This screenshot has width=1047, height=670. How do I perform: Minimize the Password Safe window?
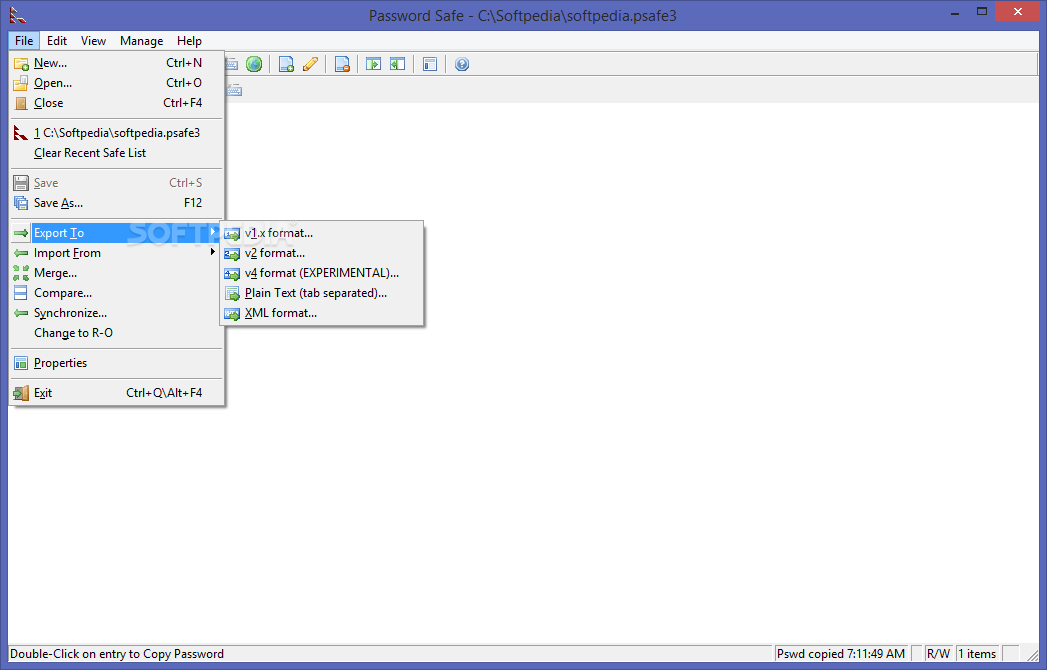955,12
